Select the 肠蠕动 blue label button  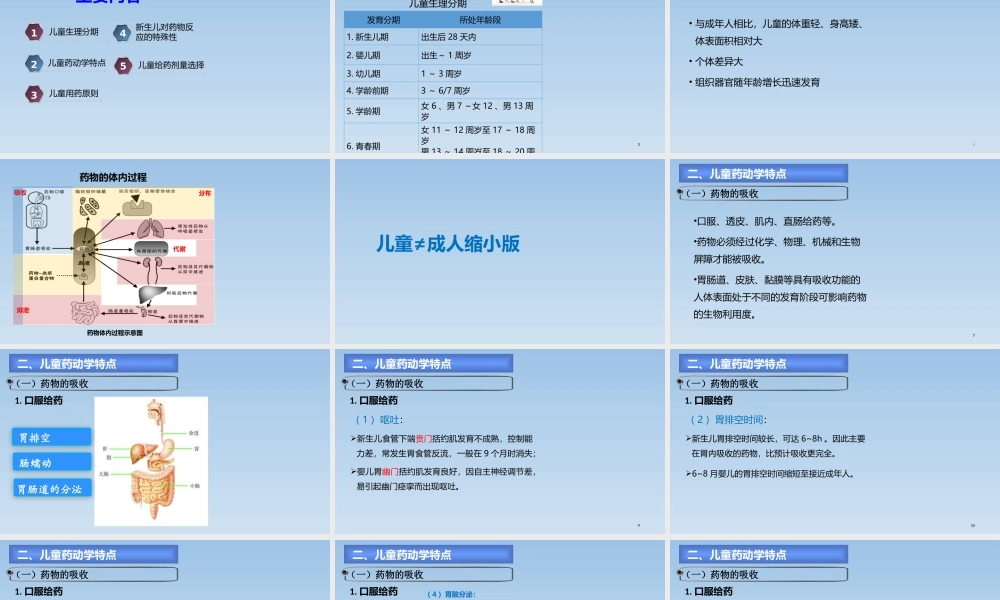coord(51,461)
